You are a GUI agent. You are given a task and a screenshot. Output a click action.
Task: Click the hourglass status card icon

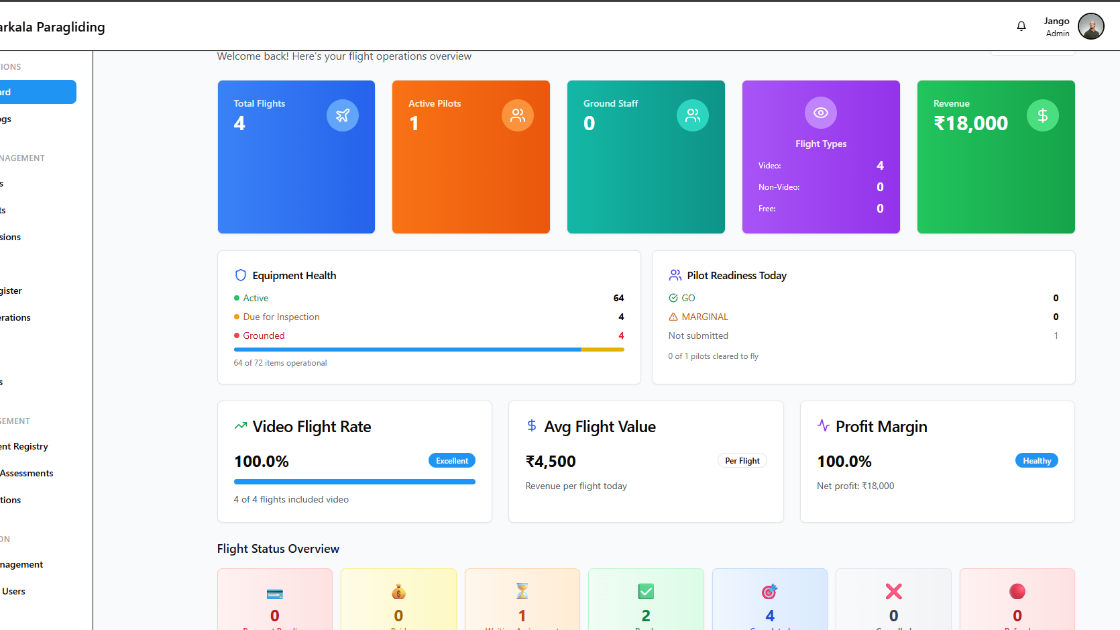(x=522, y=592)
